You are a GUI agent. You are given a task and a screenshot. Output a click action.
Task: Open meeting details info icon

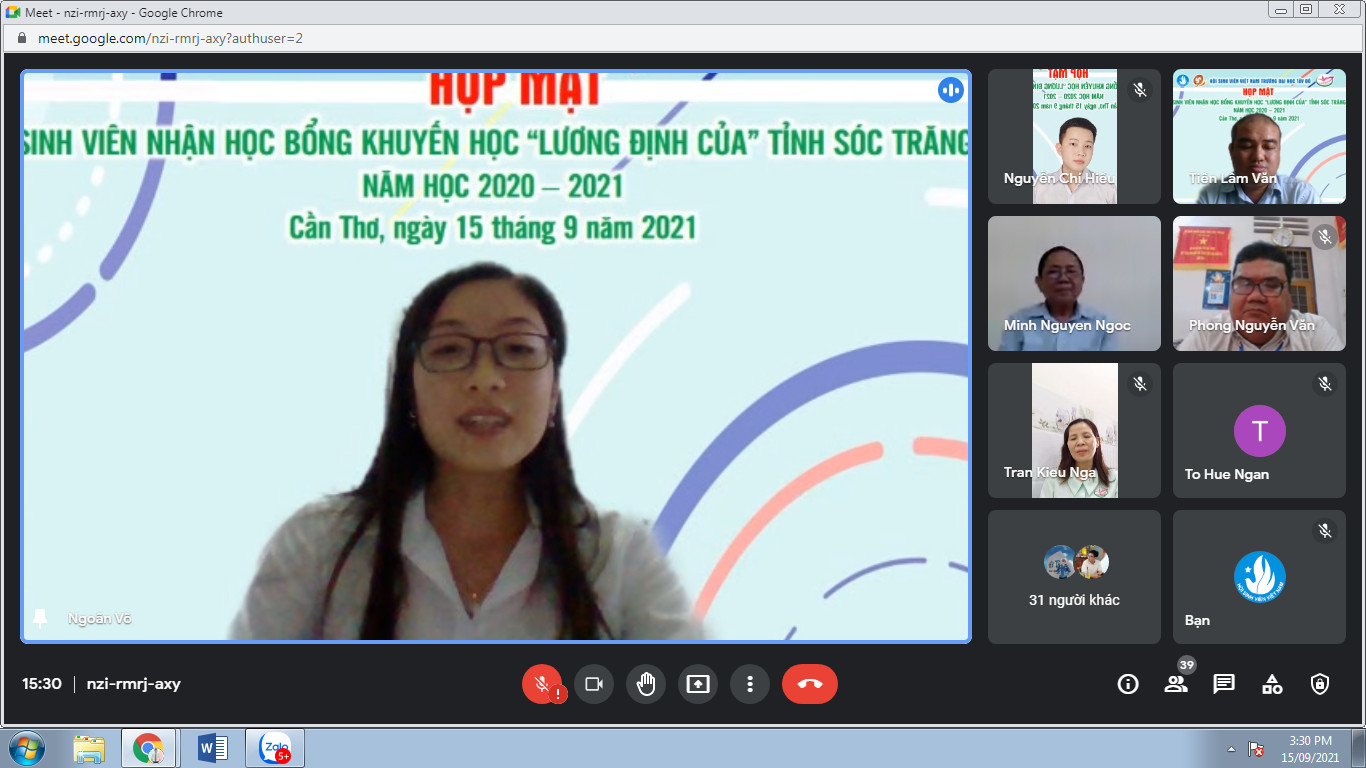coord(1128,684)
